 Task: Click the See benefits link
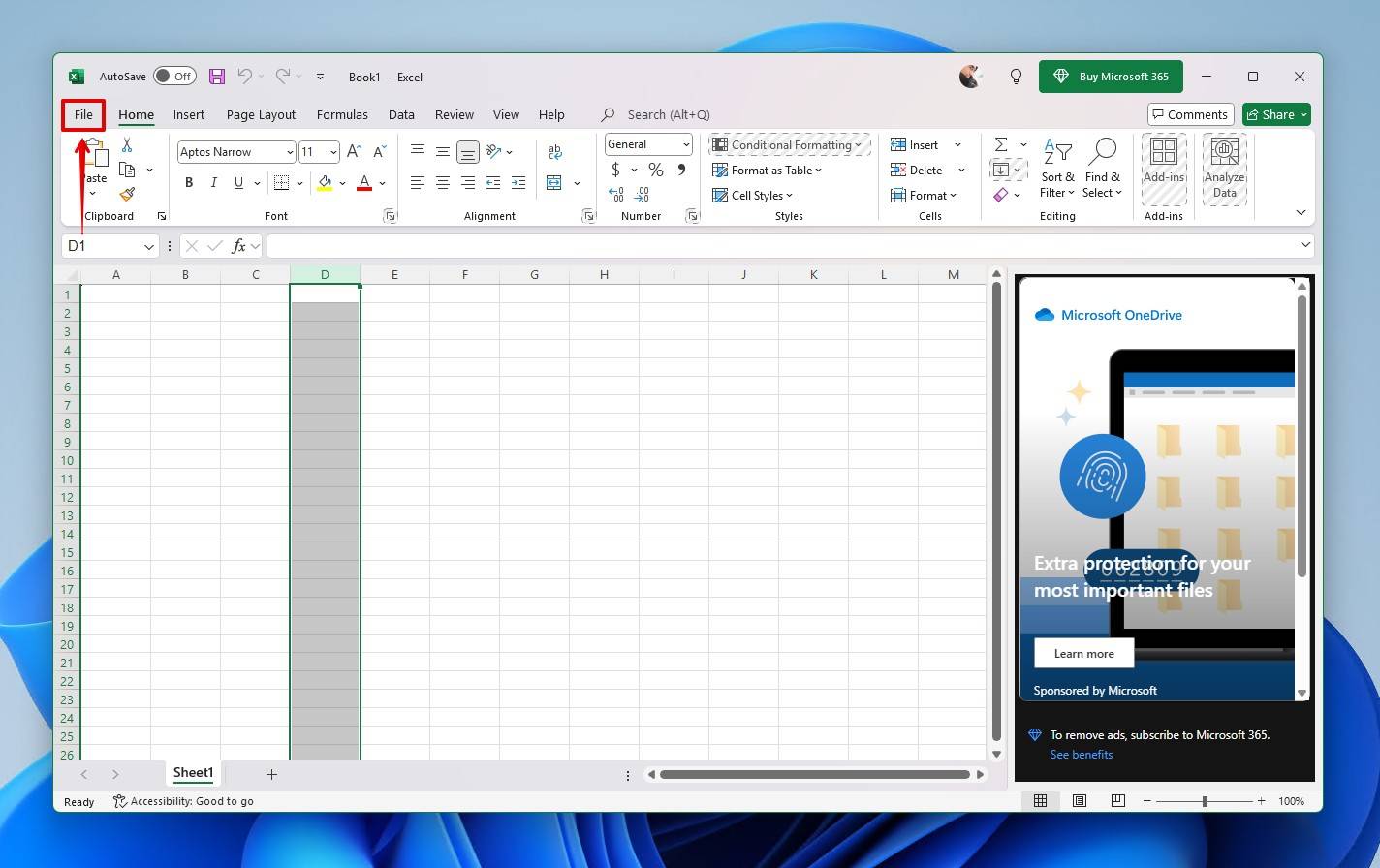(x=1081, y=754)
